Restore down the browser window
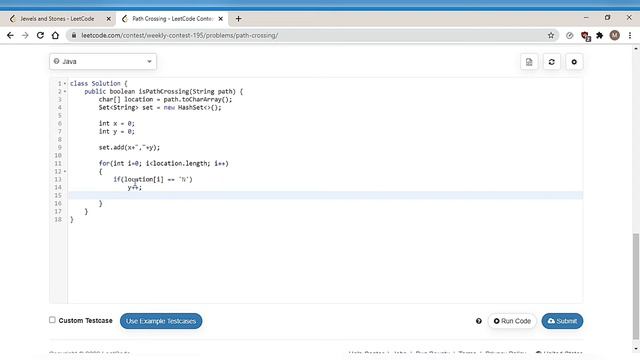Screen dimensions: 640x360 click(x=607, y=18)
